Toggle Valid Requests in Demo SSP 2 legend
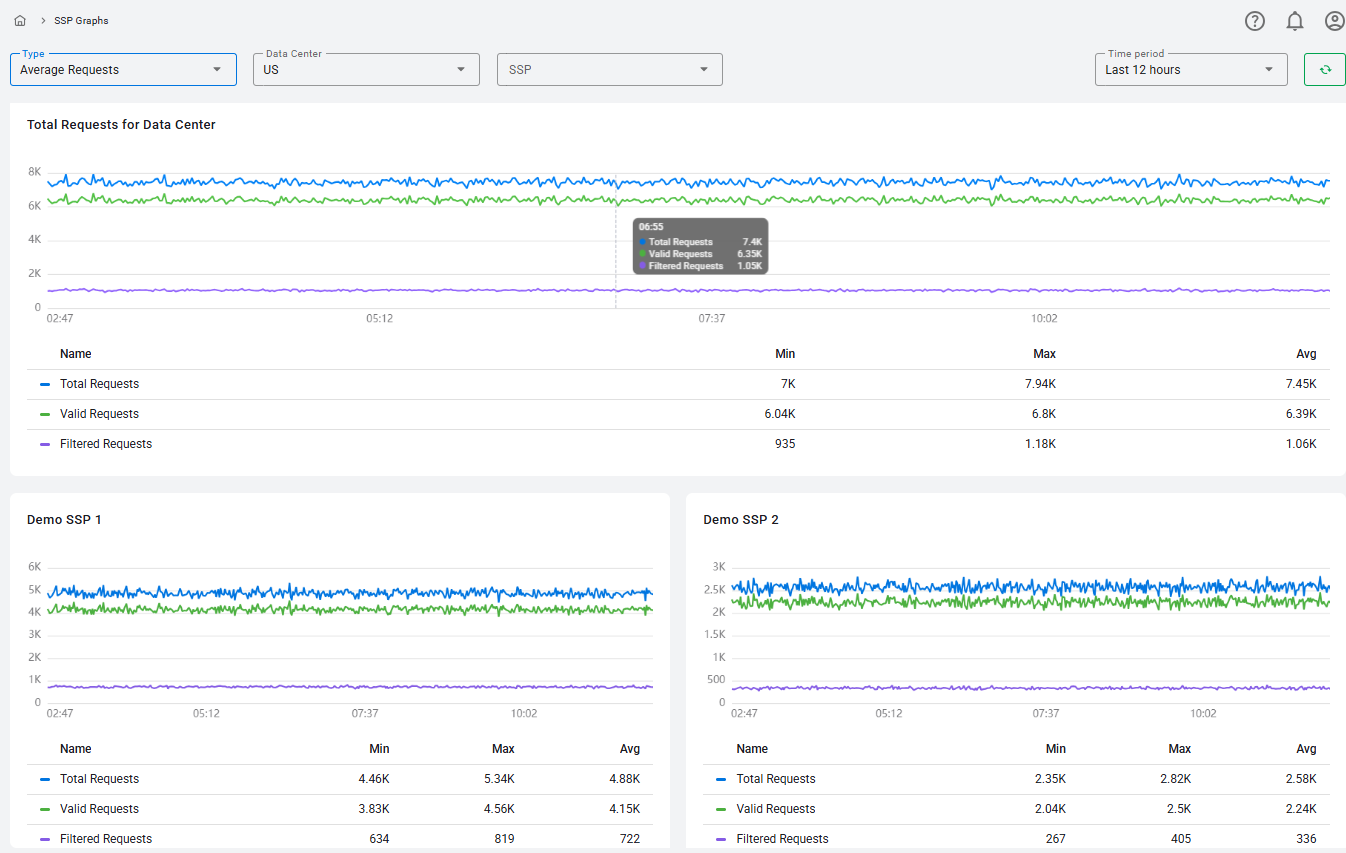The image size is (1346, 853). tap(775, 809)
